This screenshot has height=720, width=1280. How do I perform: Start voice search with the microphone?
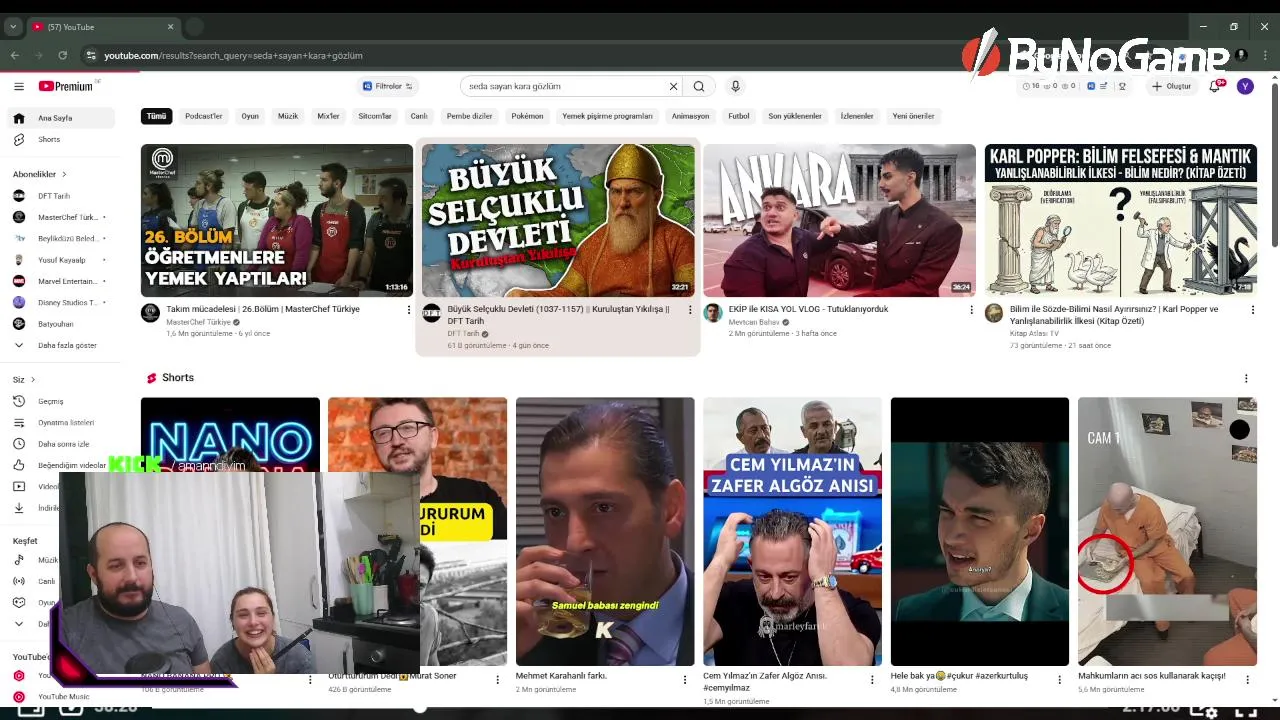pos(735,86)
